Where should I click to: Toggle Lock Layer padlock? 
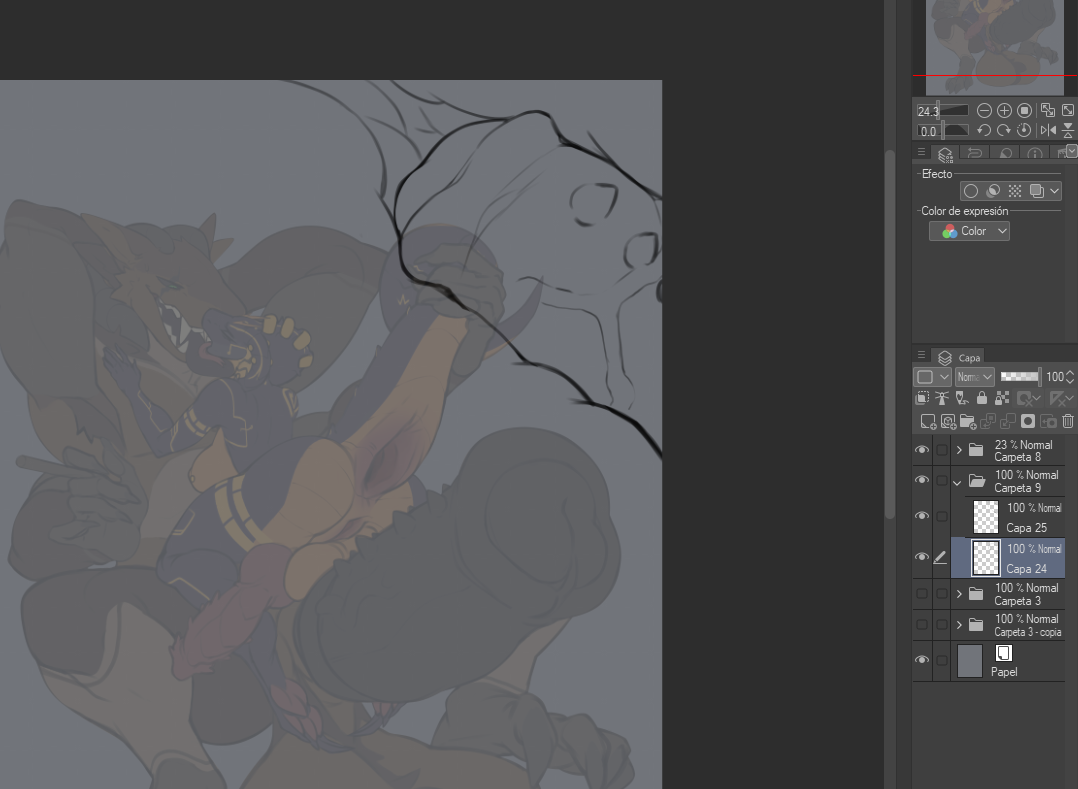tap(982, 398)
